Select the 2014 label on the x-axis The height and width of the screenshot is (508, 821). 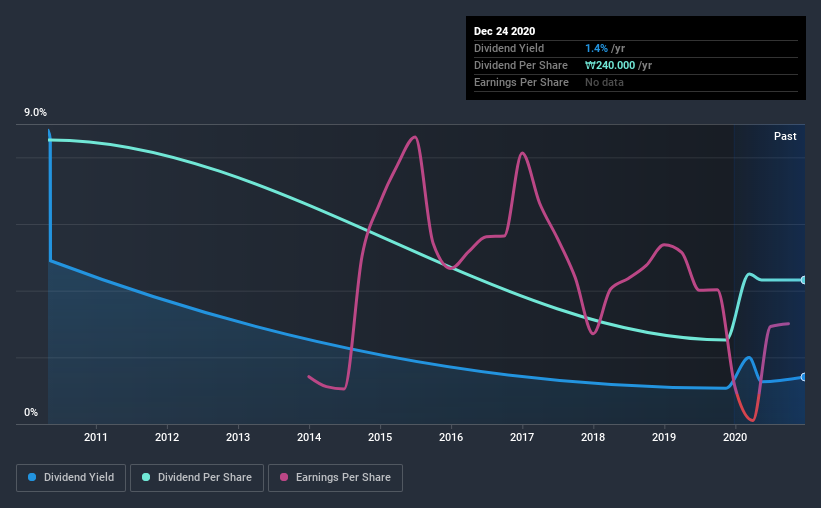309,437
